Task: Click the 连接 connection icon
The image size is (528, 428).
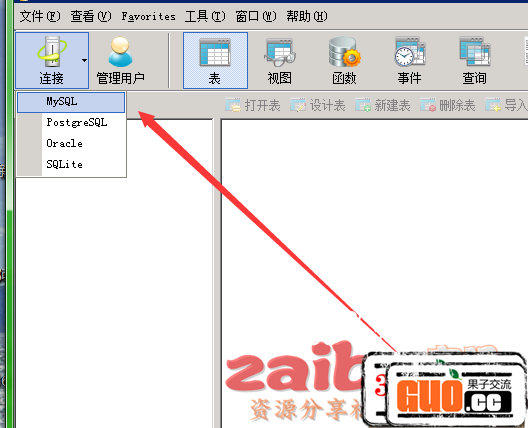Action: click(x=52, y=60)
